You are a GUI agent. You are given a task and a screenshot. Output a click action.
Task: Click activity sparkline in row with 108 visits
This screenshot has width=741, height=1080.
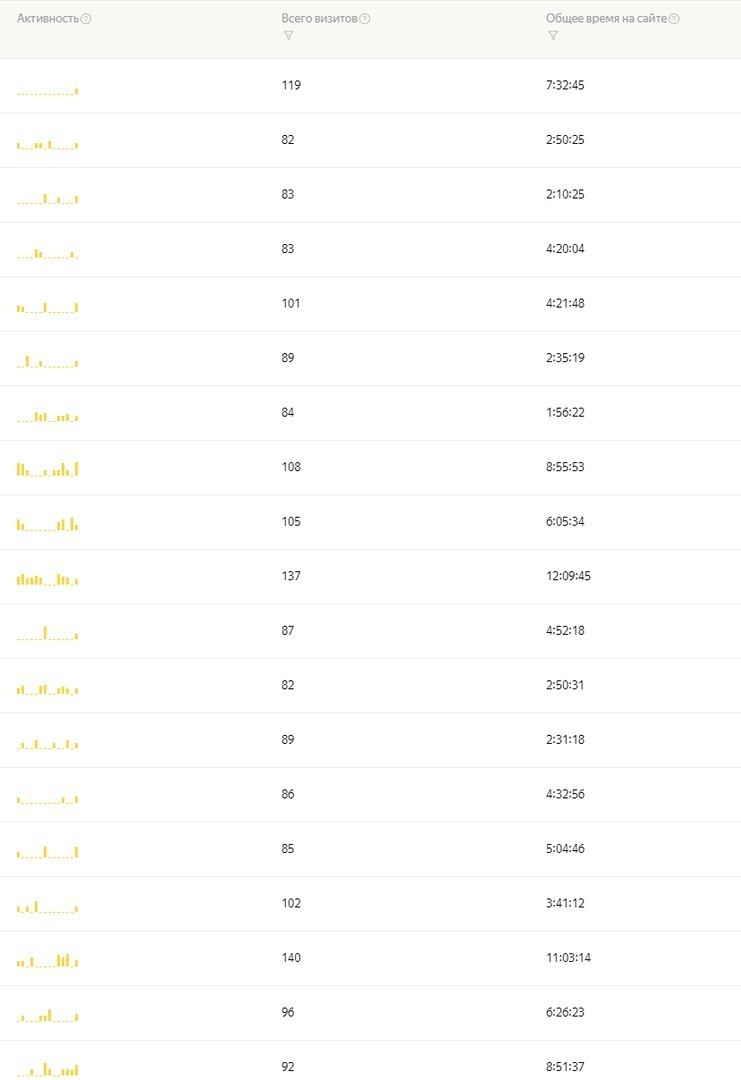pyautogui.click(x=48, y=469)
